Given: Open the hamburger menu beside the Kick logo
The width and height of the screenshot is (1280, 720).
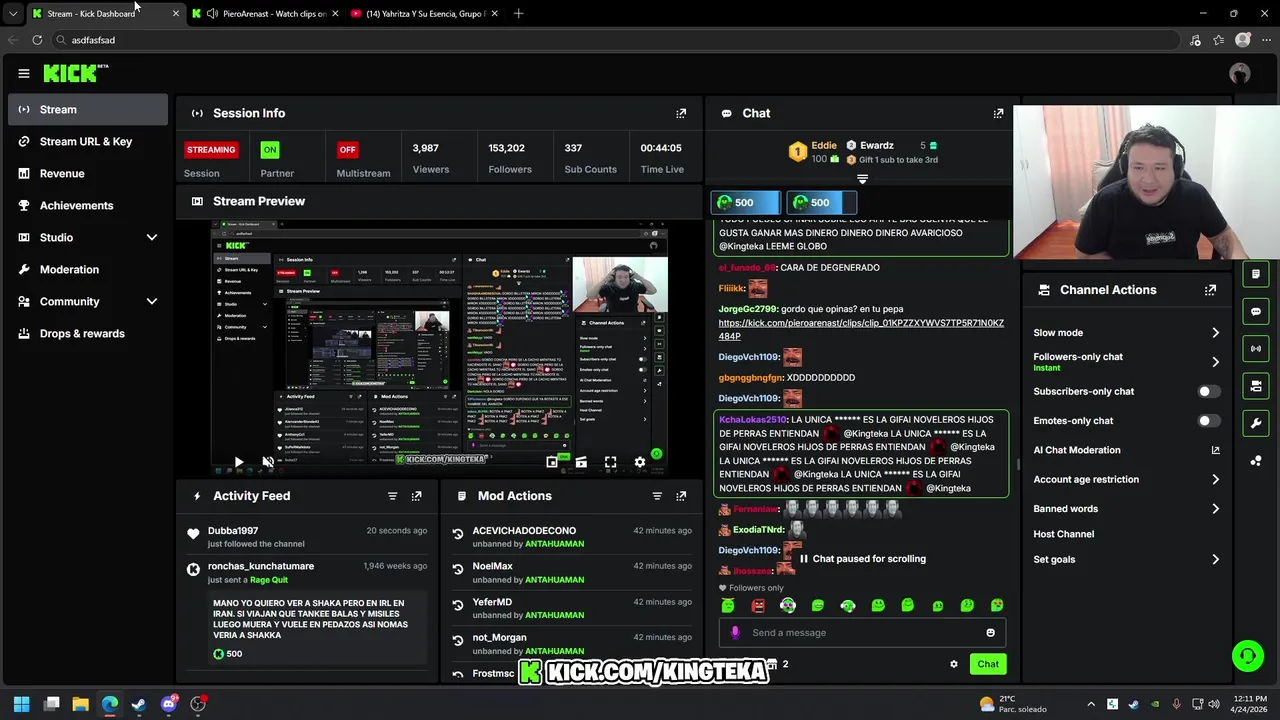Looking at the screenshot, I should (24, 73).
